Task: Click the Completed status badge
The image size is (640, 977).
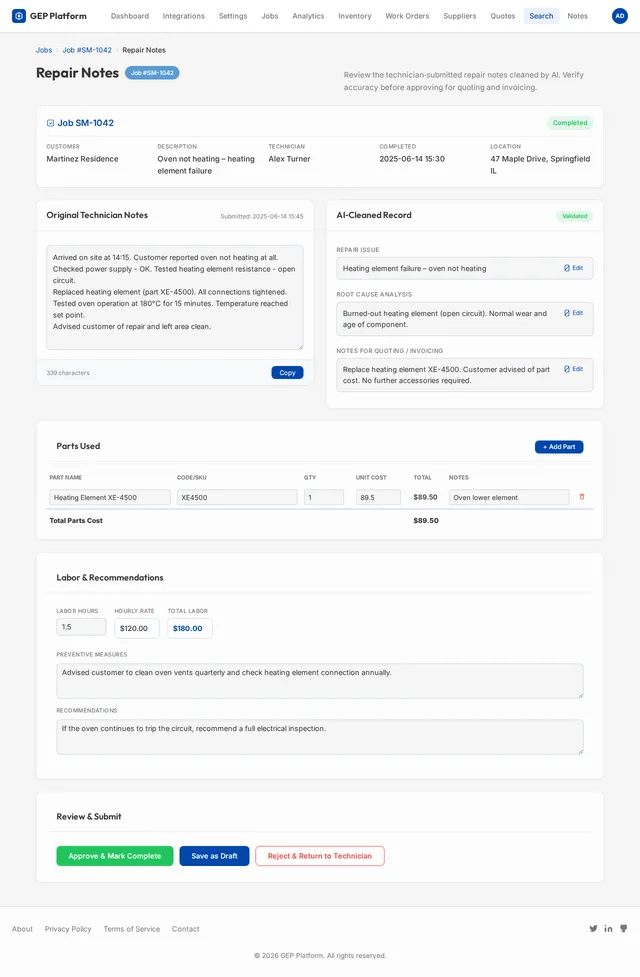Action: pyautogui.click(x=570, y=123)
